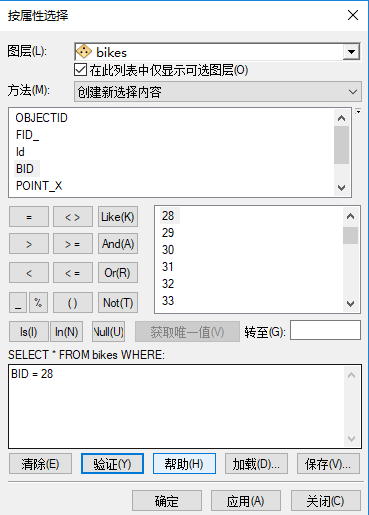Screen dimensions: 369x515
Task: Click the Save (保存) button
Action: 328,464
